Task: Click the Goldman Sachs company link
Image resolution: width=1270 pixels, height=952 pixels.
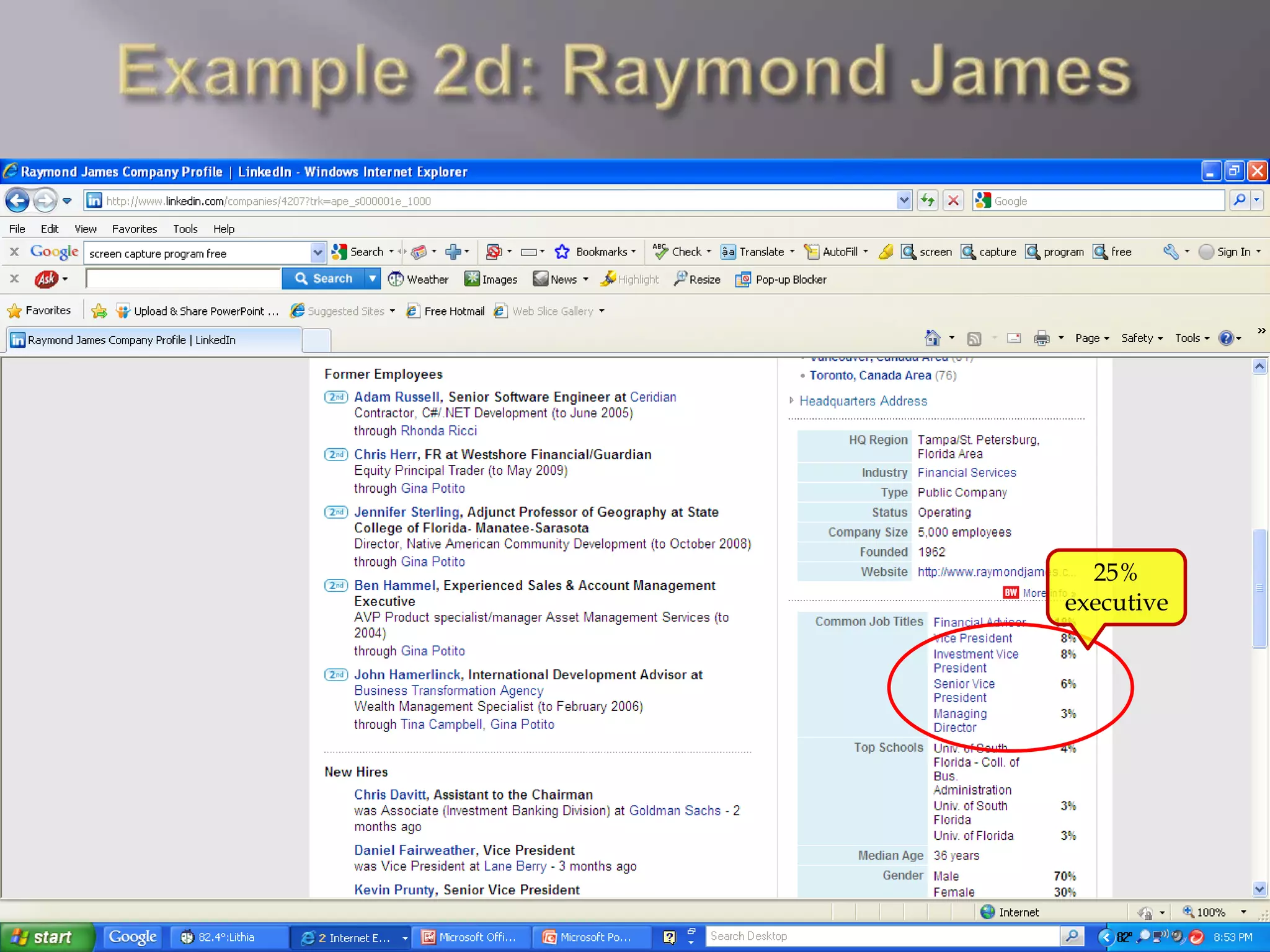Action: 675,811
